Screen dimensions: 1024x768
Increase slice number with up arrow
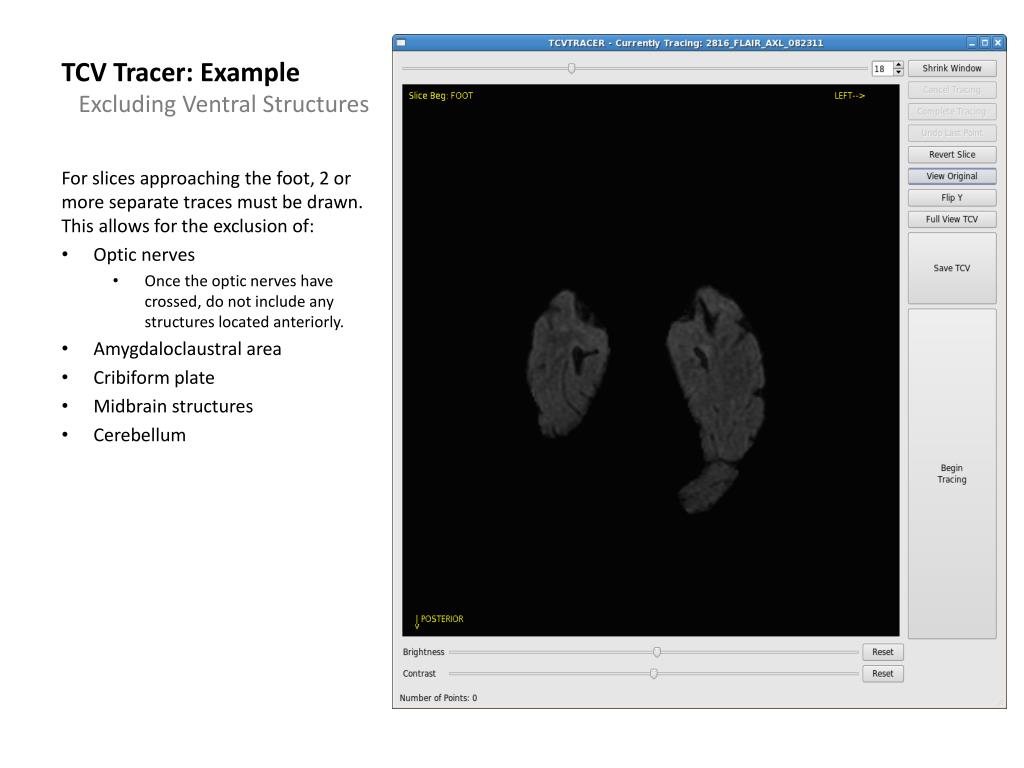tap(899, 65)
